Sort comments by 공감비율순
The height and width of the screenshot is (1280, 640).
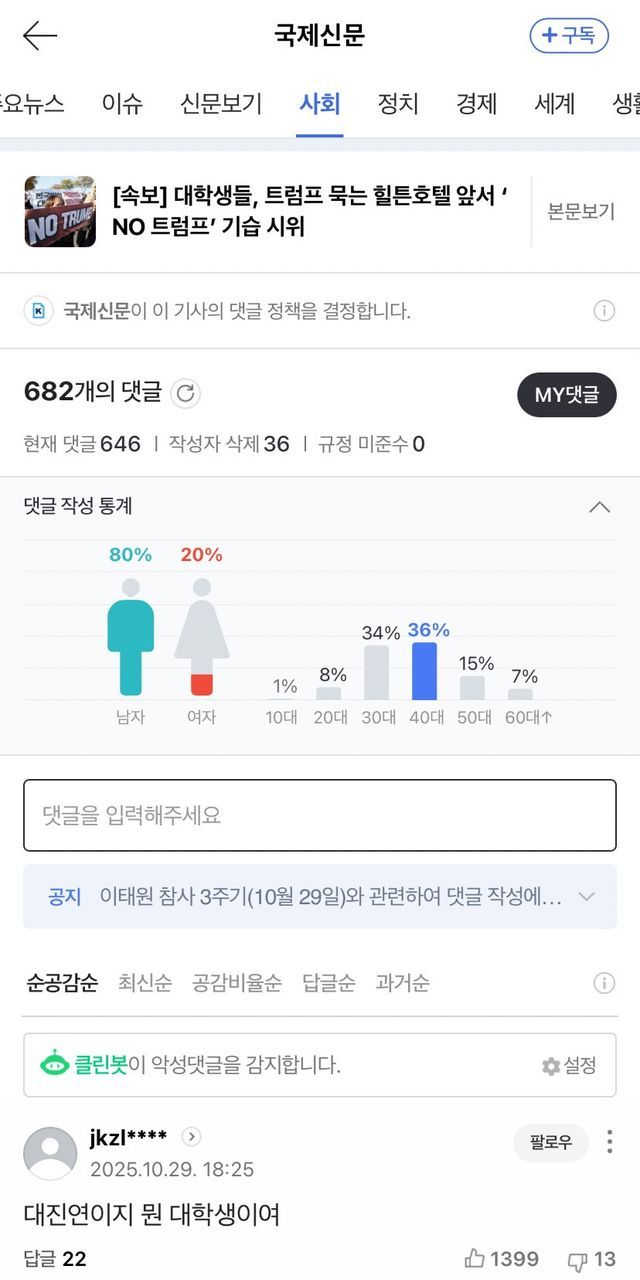[237, 983]
